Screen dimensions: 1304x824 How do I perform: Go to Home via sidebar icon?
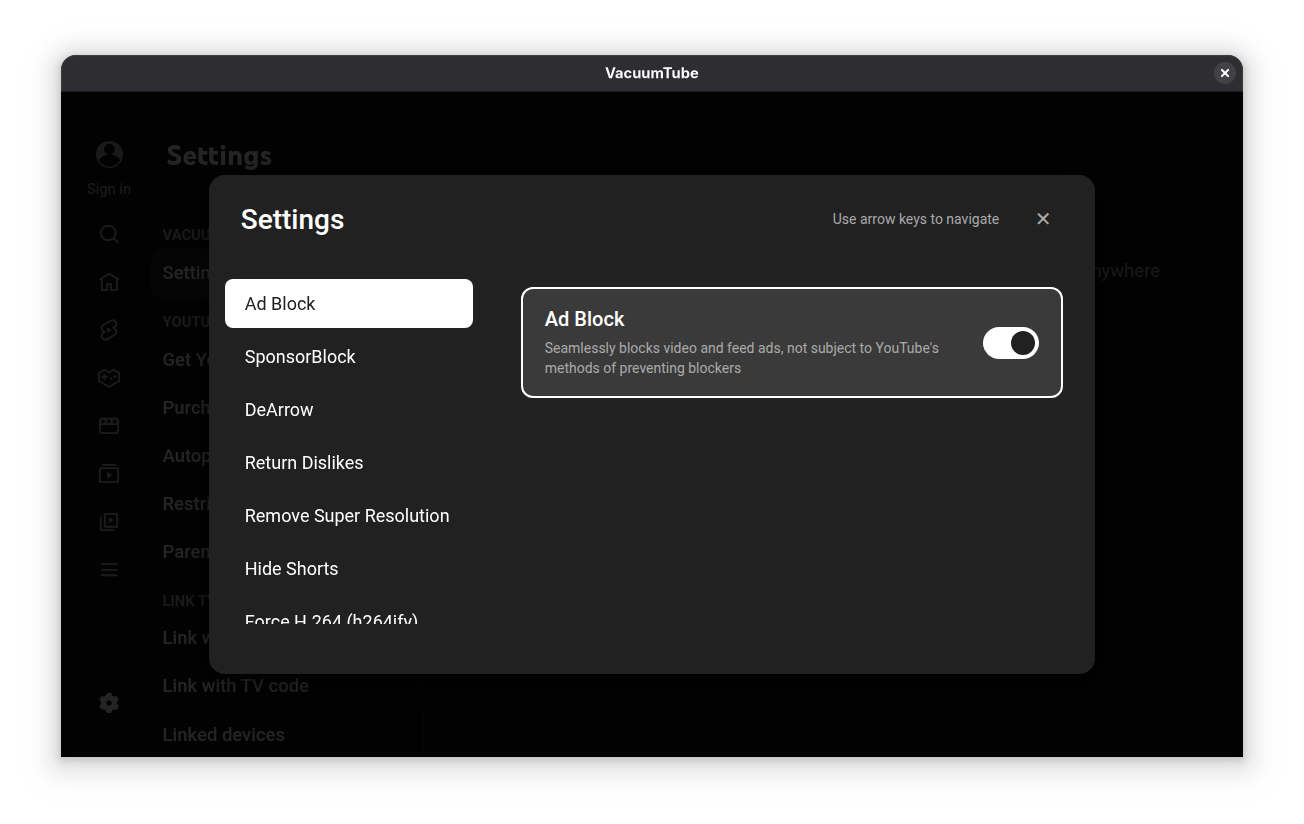tap(109, 282)
